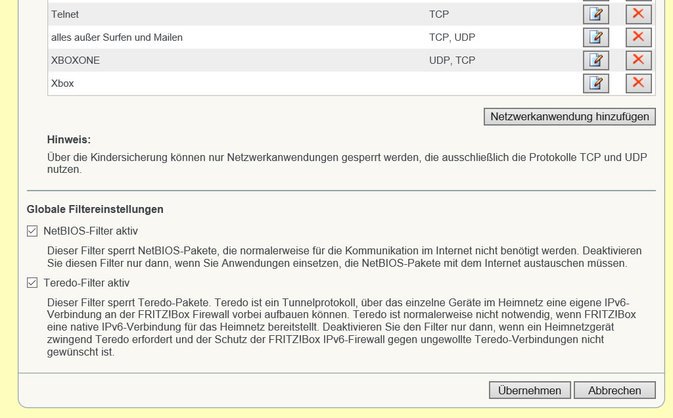This screenshot has height=418, width=673.
Task: Edit the 'alles außer Surfen und Mailen' entry
Action: click(x=596, y=37)
